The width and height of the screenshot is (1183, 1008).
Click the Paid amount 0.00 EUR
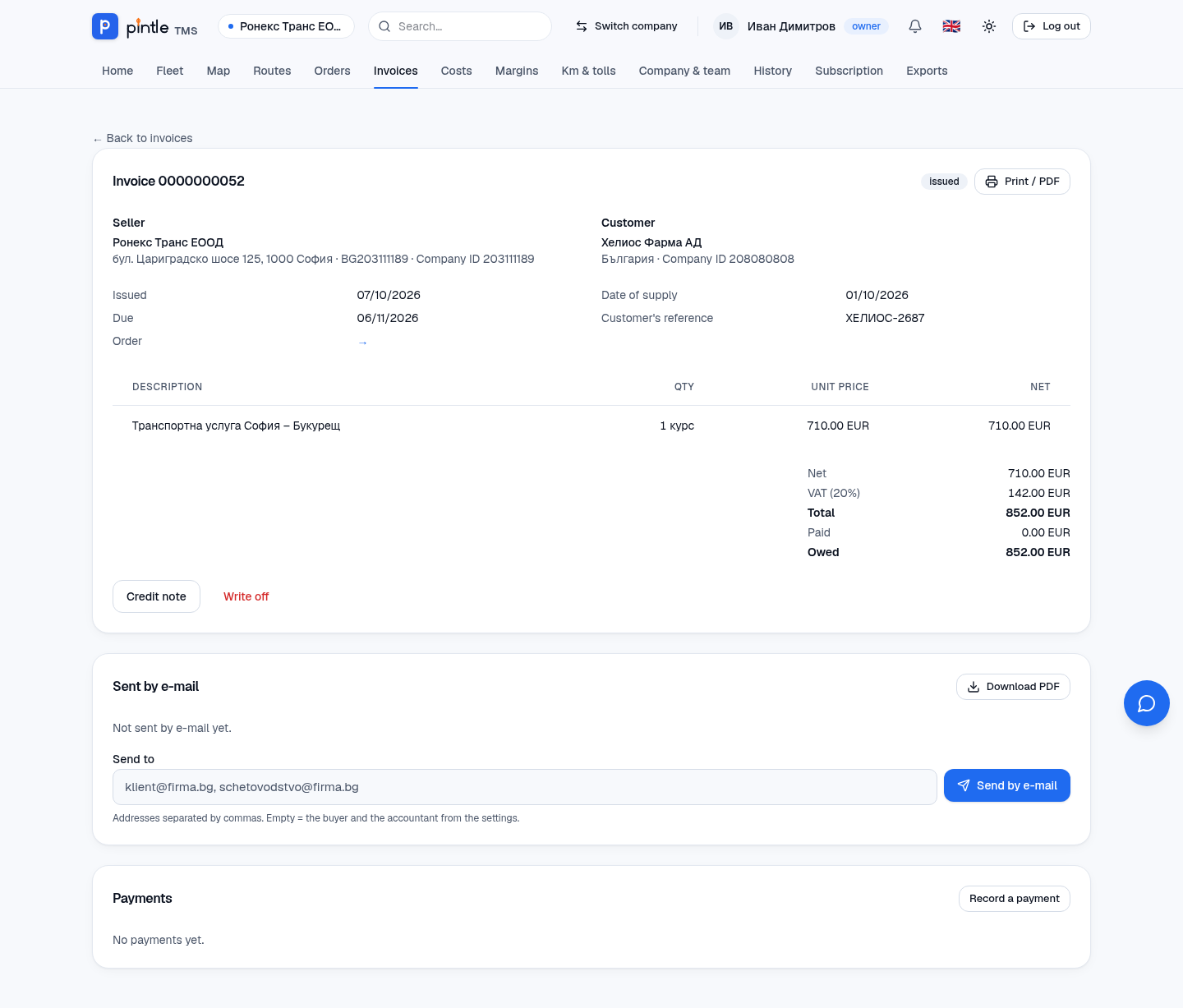tap(1046, 532)
